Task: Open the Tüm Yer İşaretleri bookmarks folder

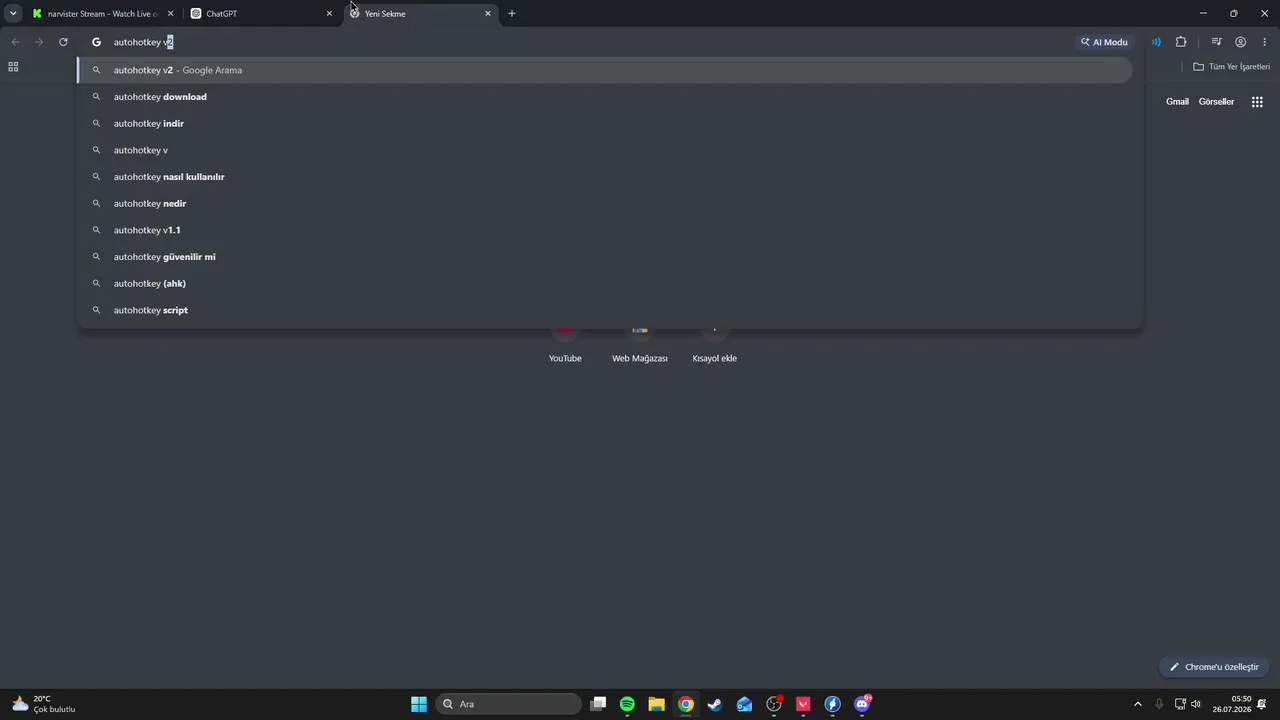Action: point(1232,67)
